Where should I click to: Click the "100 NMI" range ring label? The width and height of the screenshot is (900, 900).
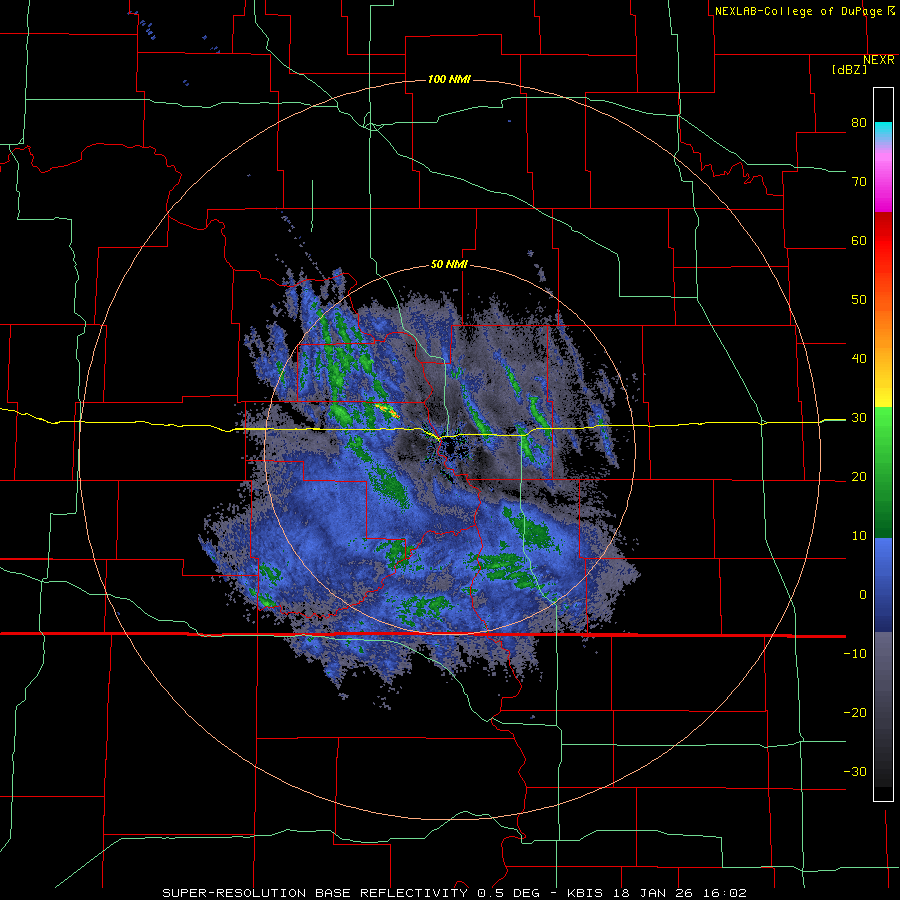pyautogui.click(x=449, y=79)
